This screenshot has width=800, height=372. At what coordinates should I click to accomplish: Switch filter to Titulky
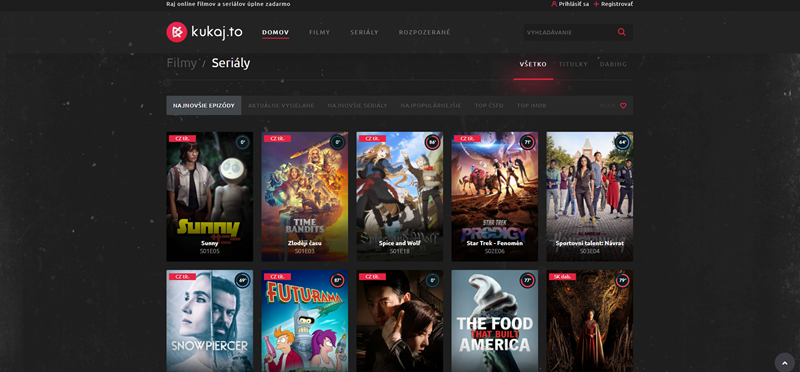click(573, 64)
